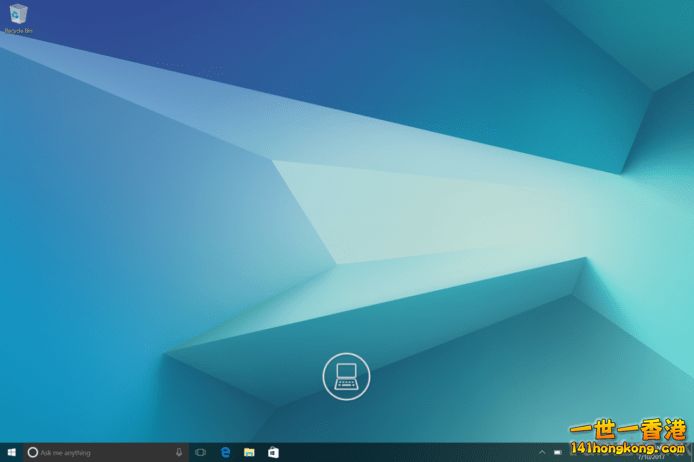Focus the 'Ask me anything' search box
Viewport: 694px width, 462px height.
[x=106, y=452]
